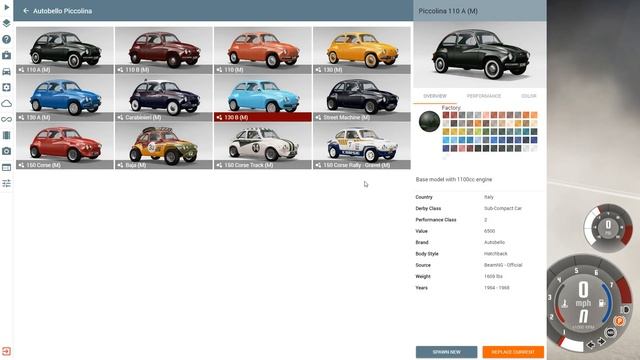The height and width of the screenshot is (360, 640).
Task: Click the Years row label
Action: point(422,288)
